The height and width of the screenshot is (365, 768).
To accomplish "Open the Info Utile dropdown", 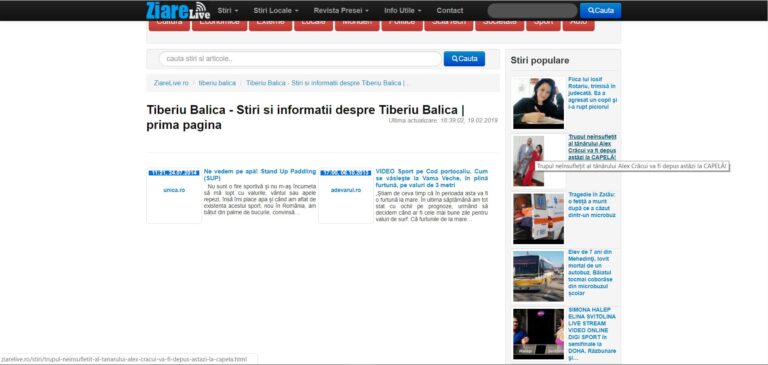I will coord(403,10).
